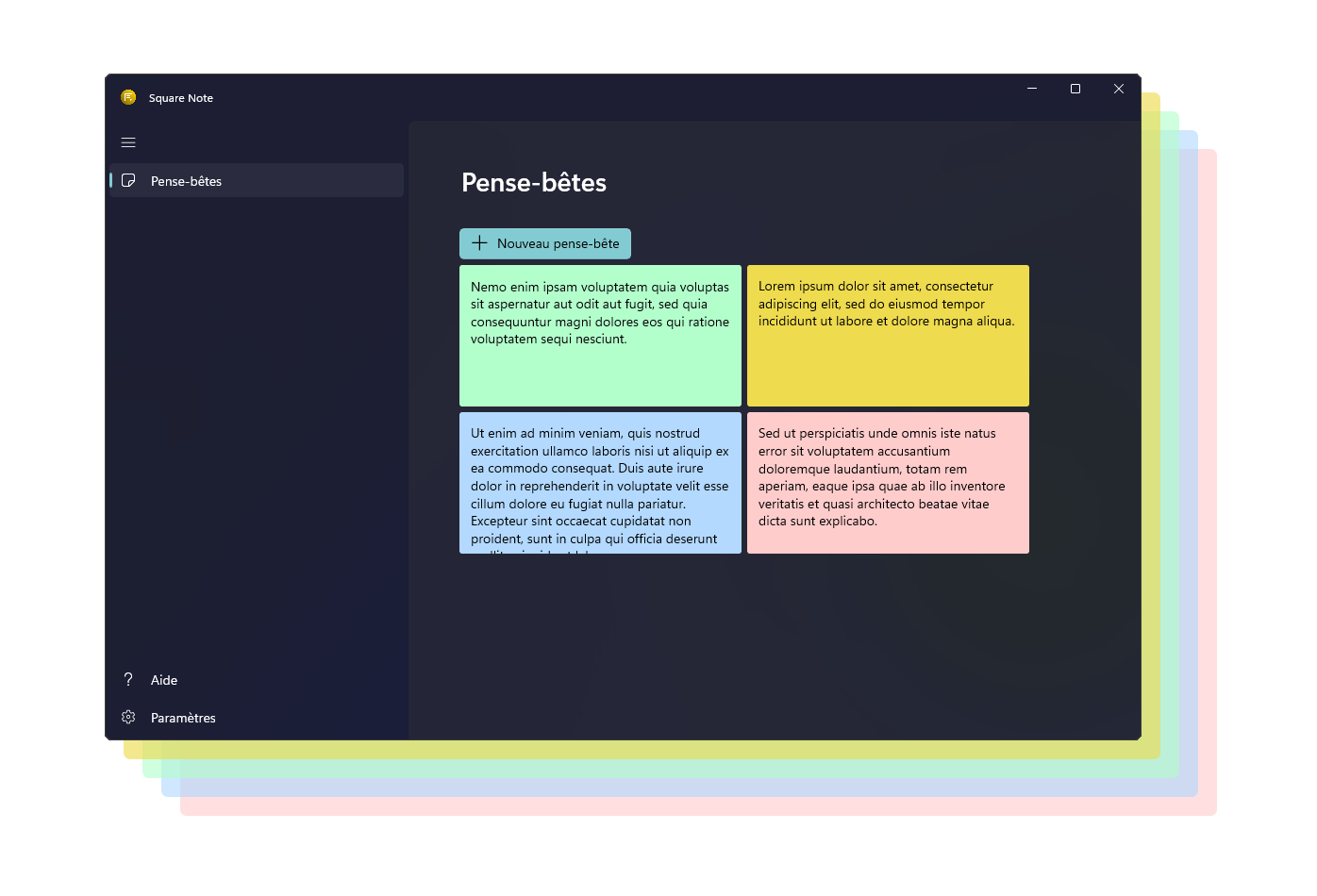Create a note with Nouveau pense-bête
1317x896 pixels.
[x=545, y=243]
